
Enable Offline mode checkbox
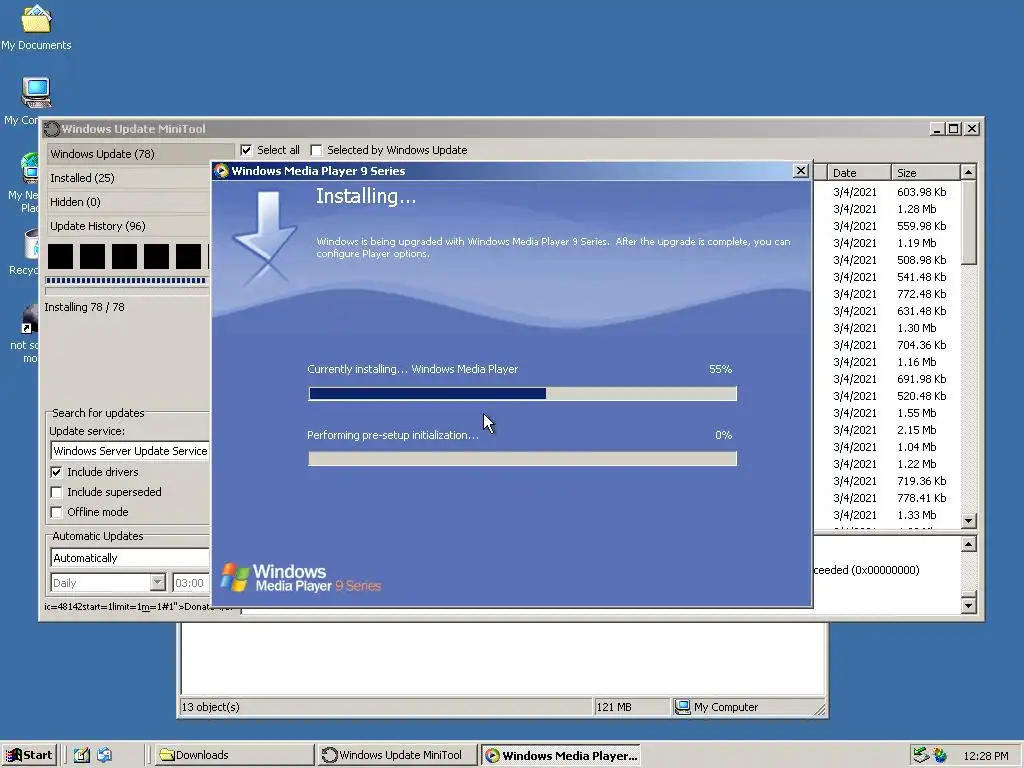tap(57, 513)
